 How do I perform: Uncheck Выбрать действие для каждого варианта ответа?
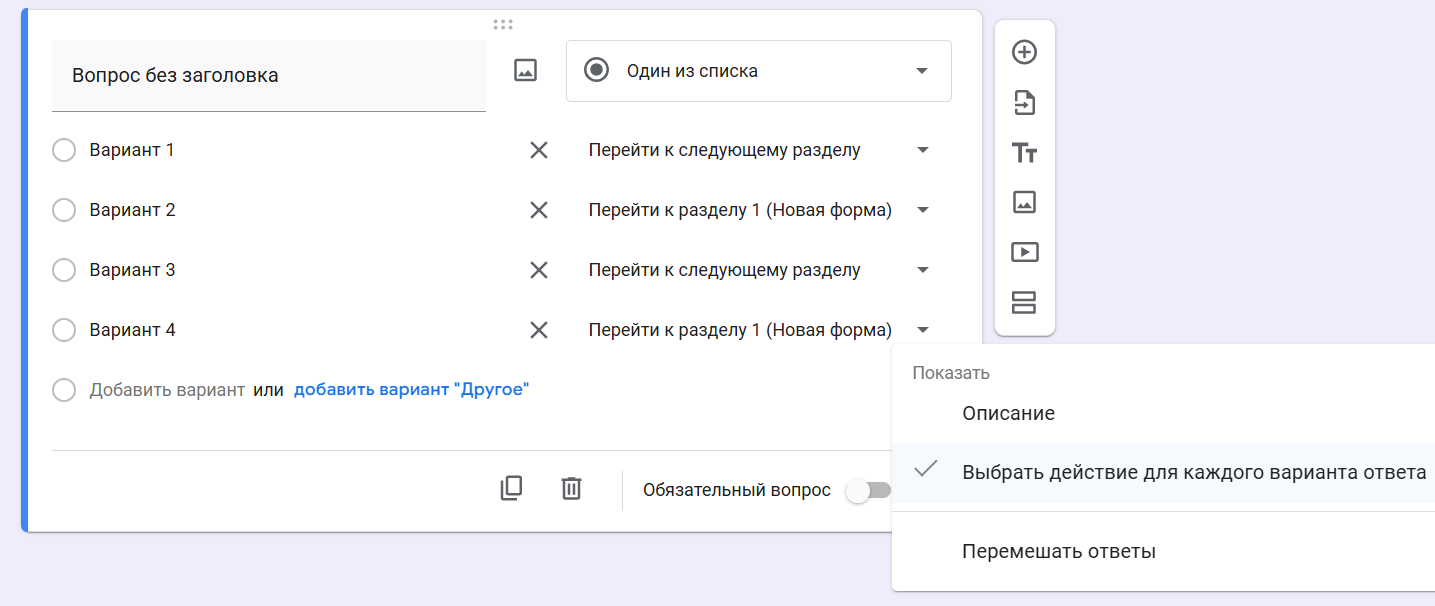click(1163, 472)
